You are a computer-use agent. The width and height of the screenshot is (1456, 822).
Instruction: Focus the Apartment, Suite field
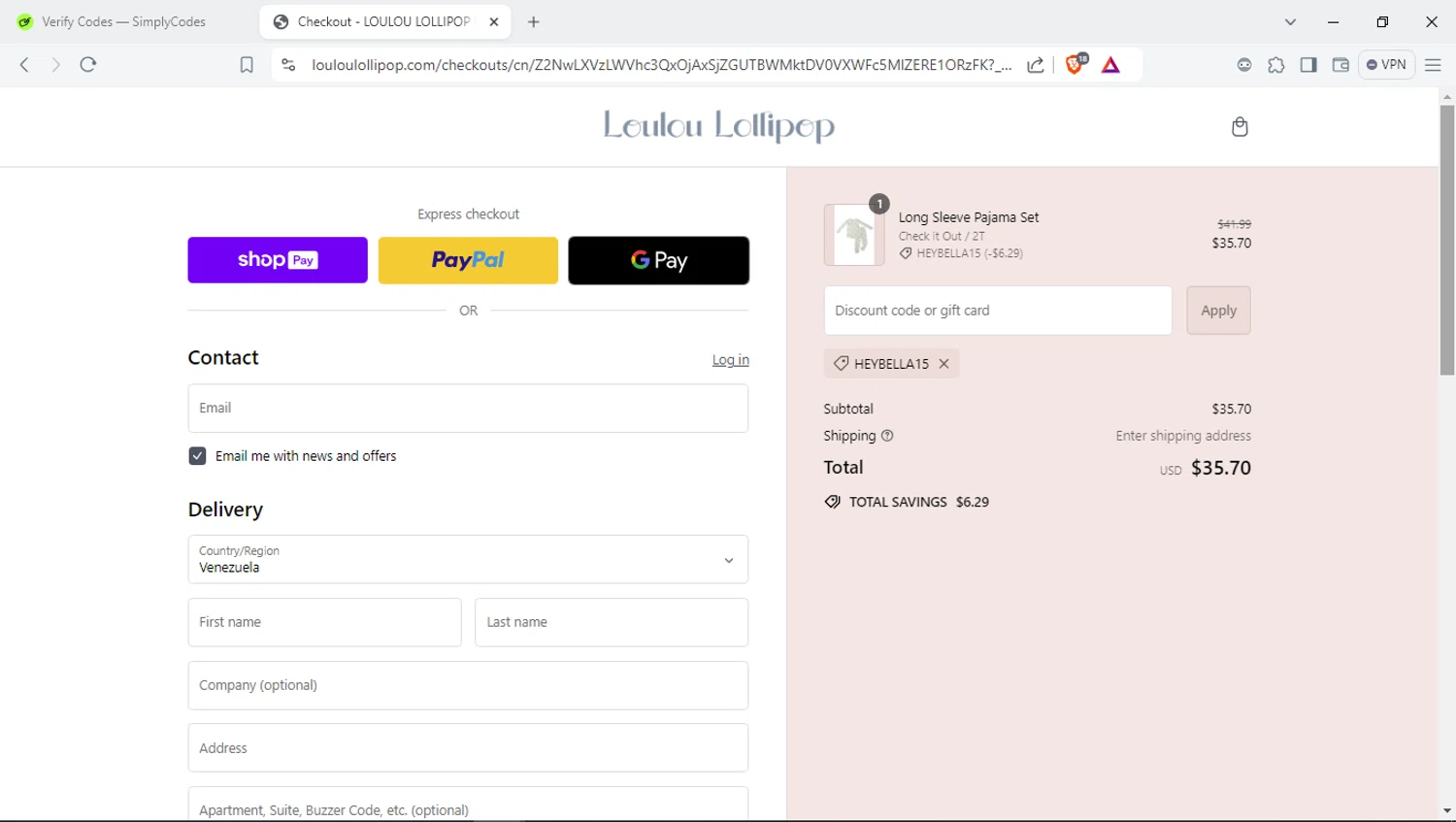(x=468, y=806)
